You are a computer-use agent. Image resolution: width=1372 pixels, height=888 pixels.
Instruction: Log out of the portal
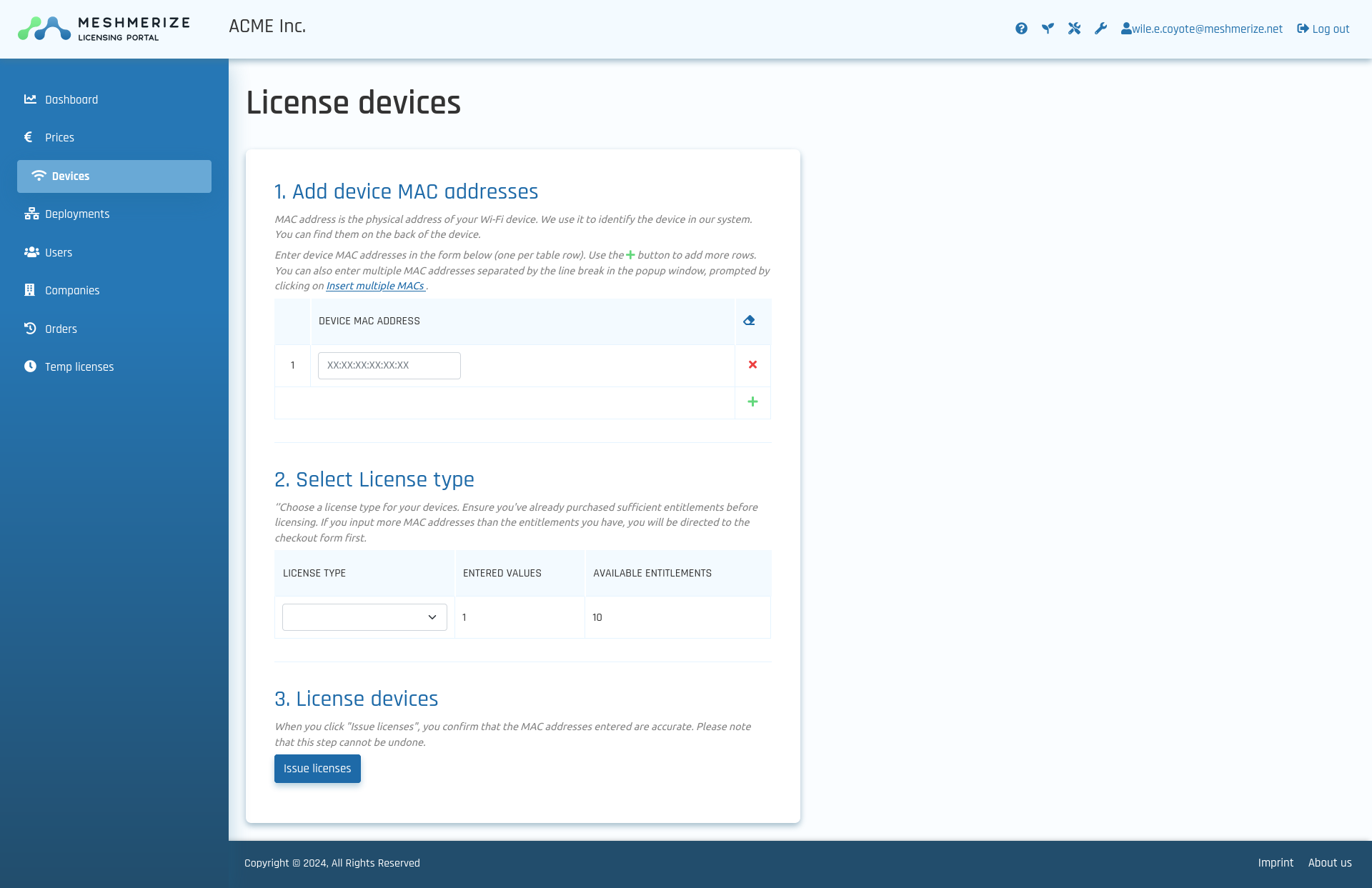tap(1323, 29)
